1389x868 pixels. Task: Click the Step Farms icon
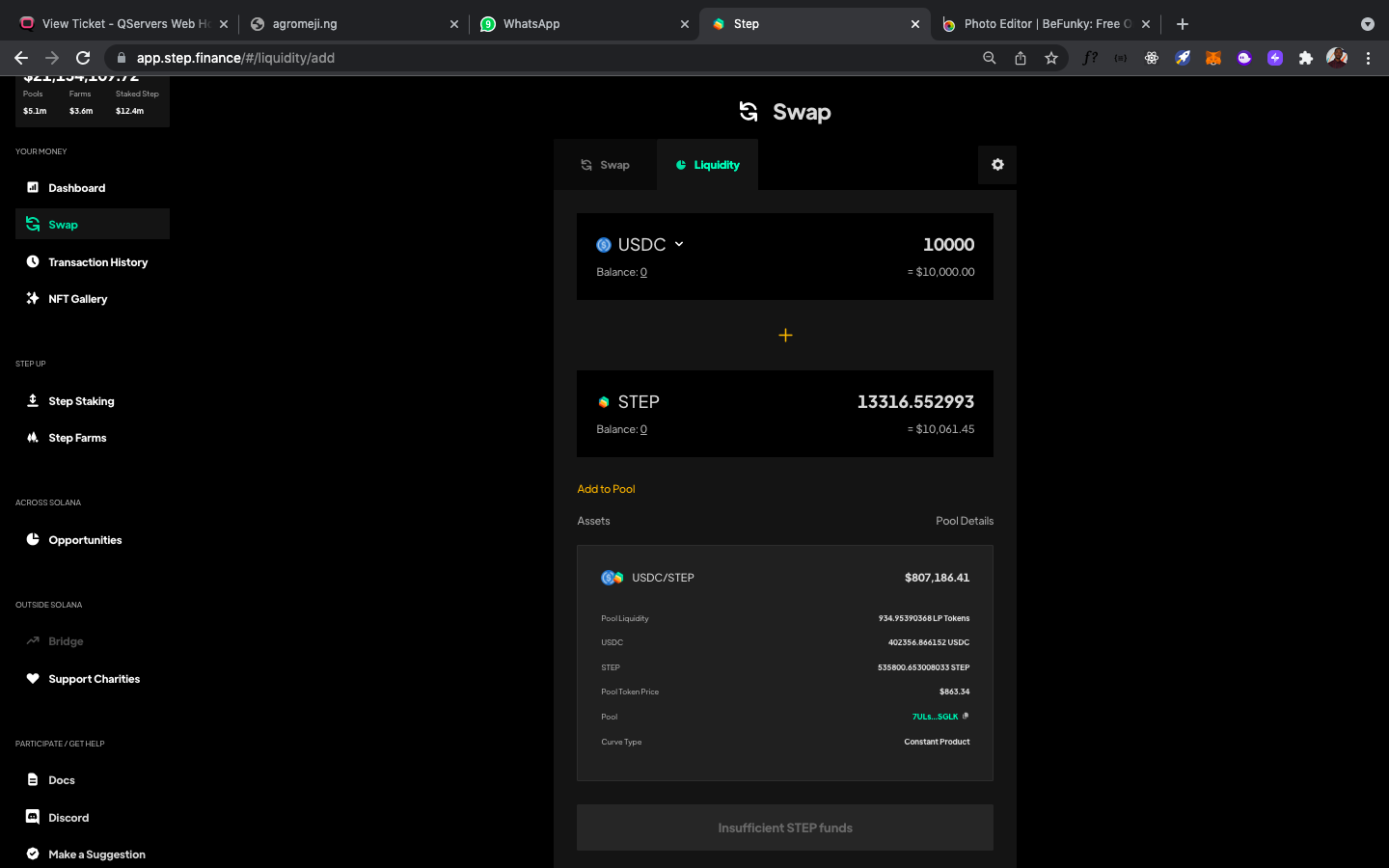(33, 437)
